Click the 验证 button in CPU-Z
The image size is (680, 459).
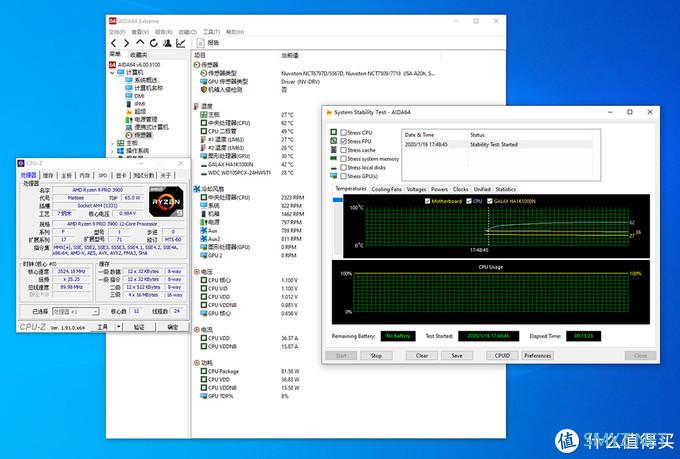(x=139, y=327)
